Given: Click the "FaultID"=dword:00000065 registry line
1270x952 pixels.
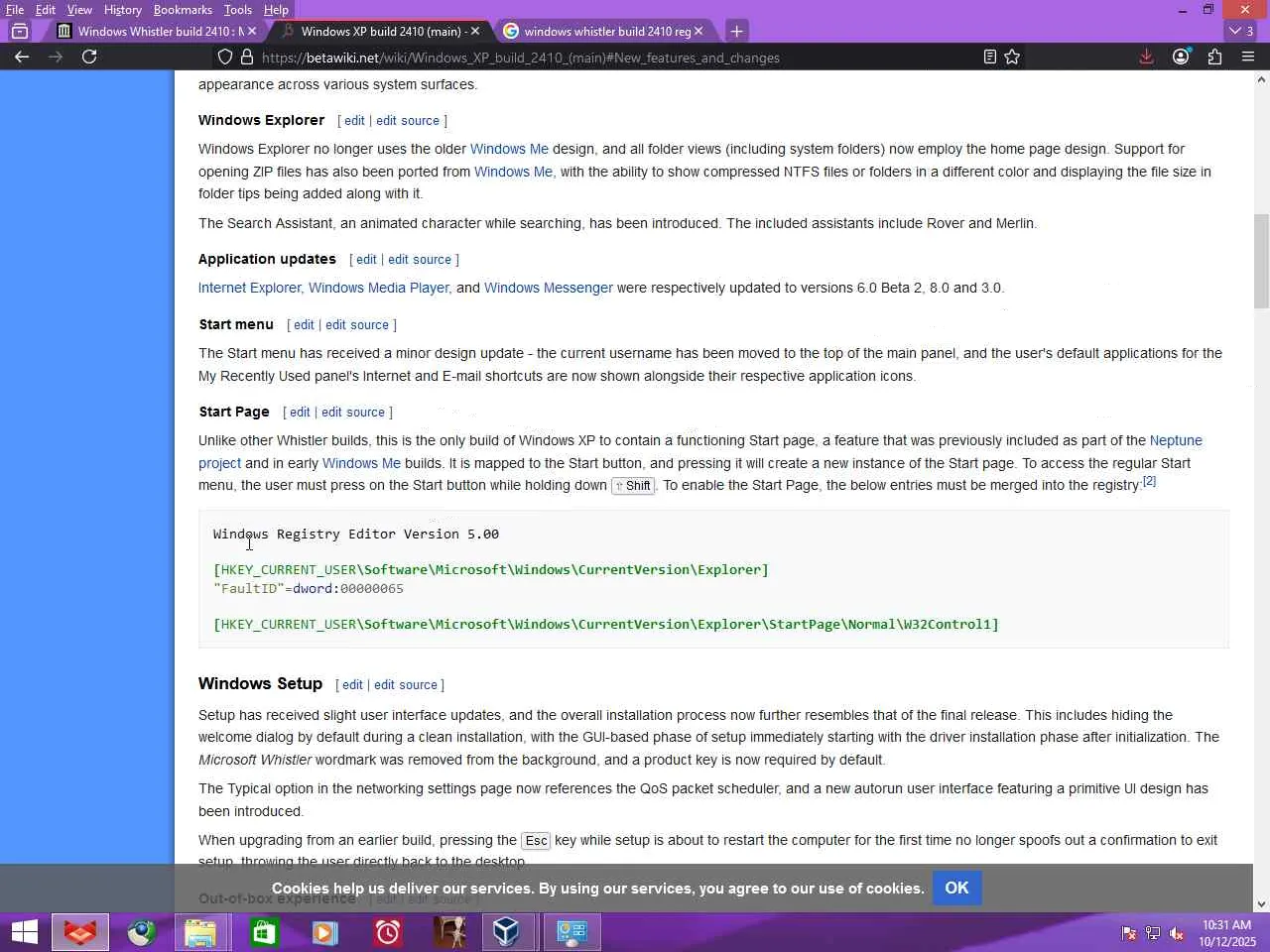Looking at the screenshot, I should (x=309, y=588).
